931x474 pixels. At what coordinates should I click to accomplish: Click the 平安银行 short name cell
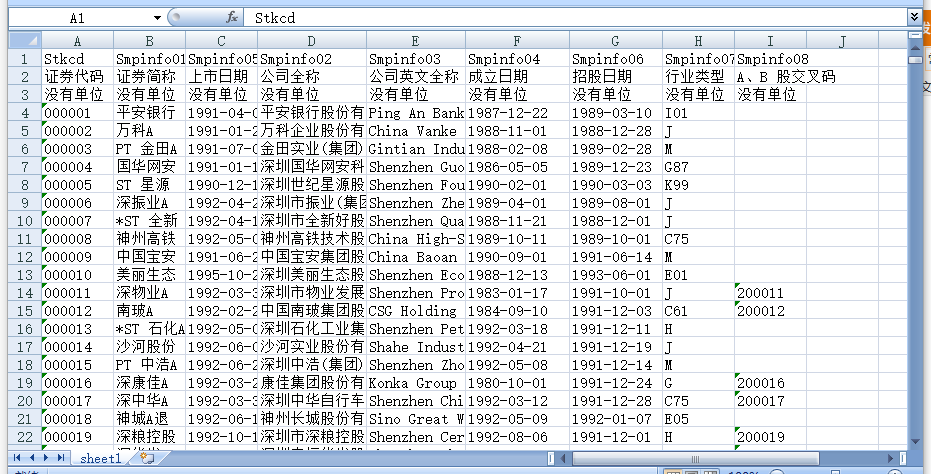(x=150, y=113)
